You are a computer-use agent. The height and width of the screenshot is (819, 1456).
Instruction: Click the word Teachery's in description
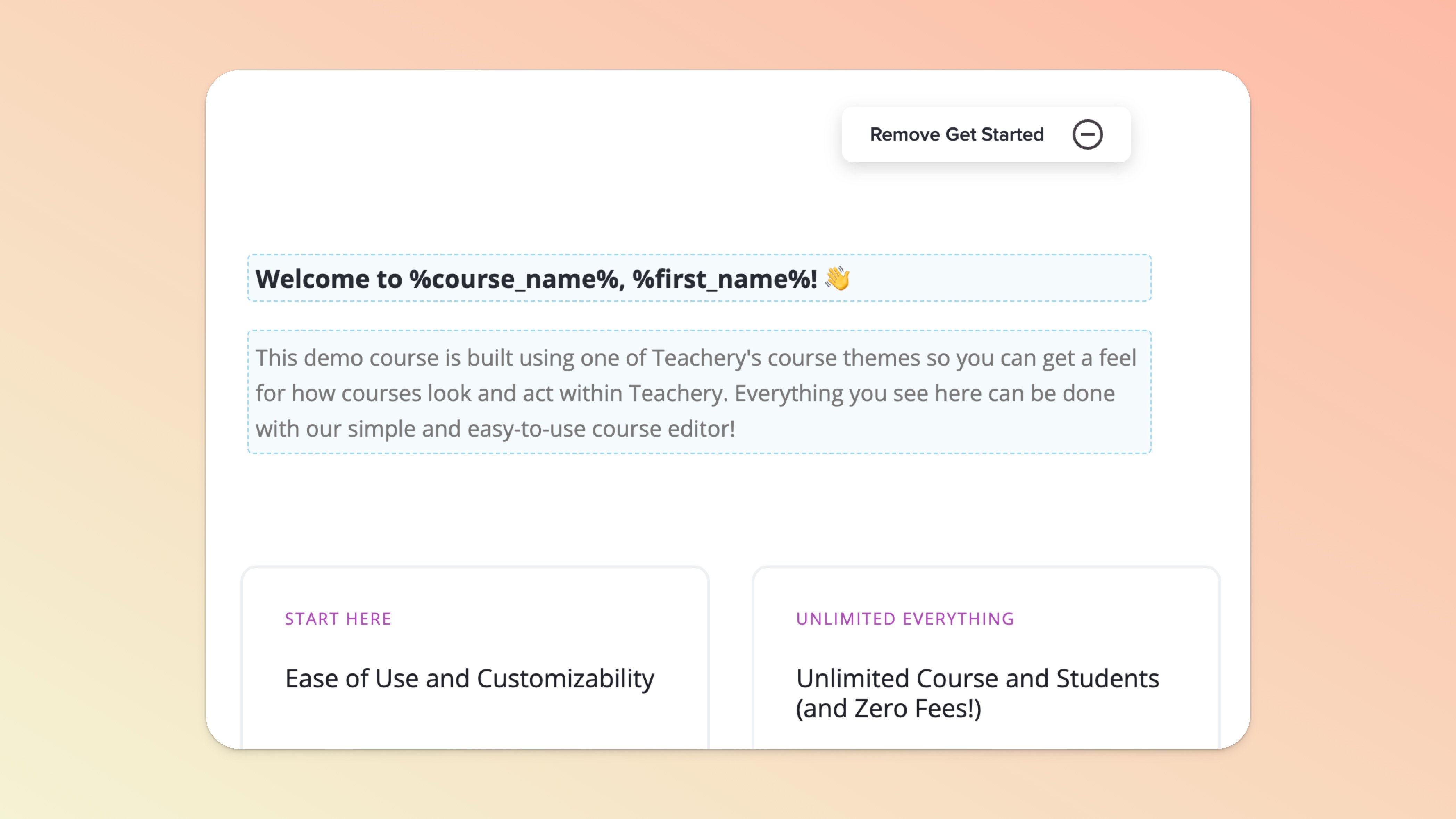706,358
